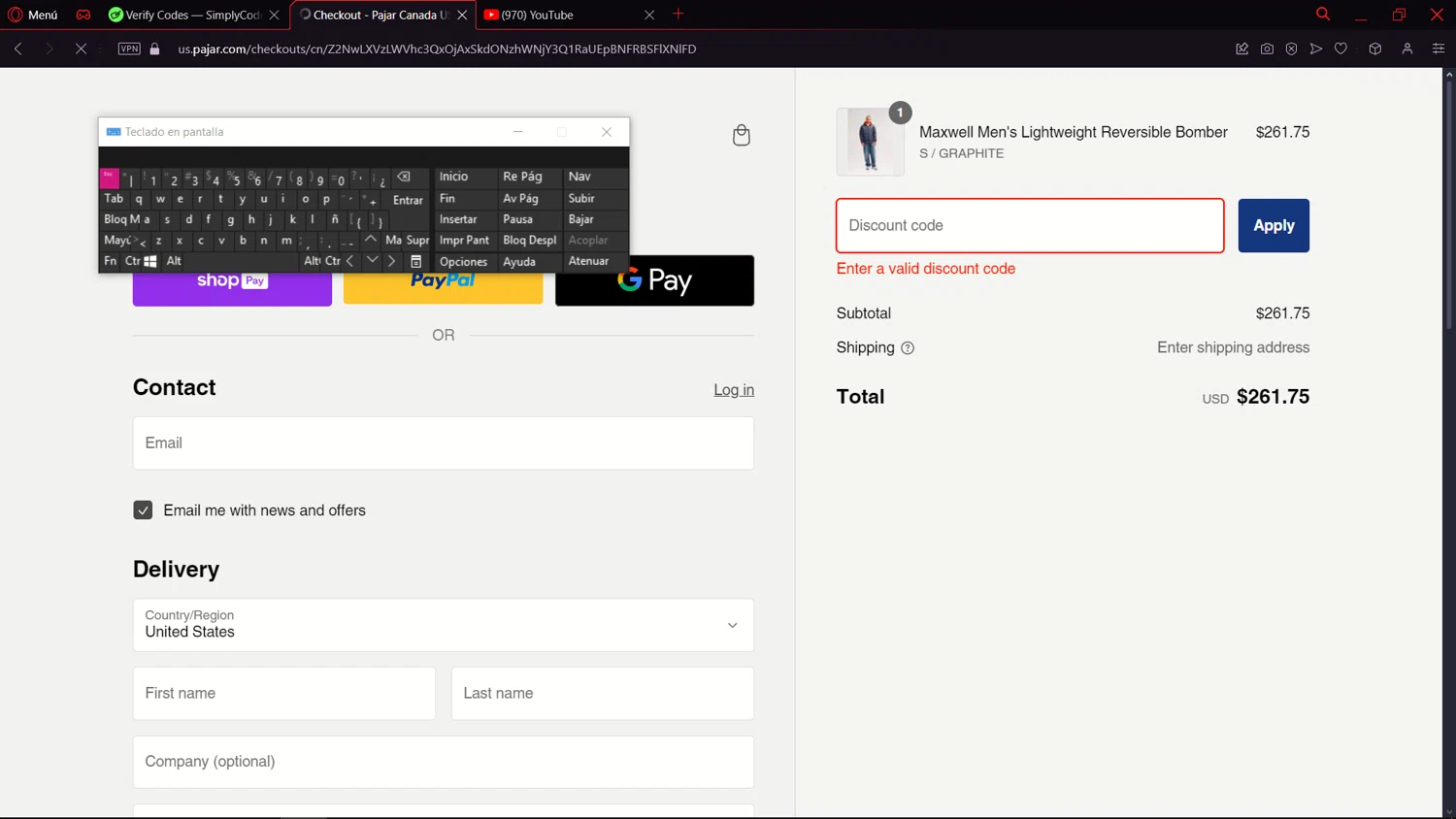Toggle the Bloq Mayús key on keyboard
The image size is (1456, 819).
(x=121, y=219)
